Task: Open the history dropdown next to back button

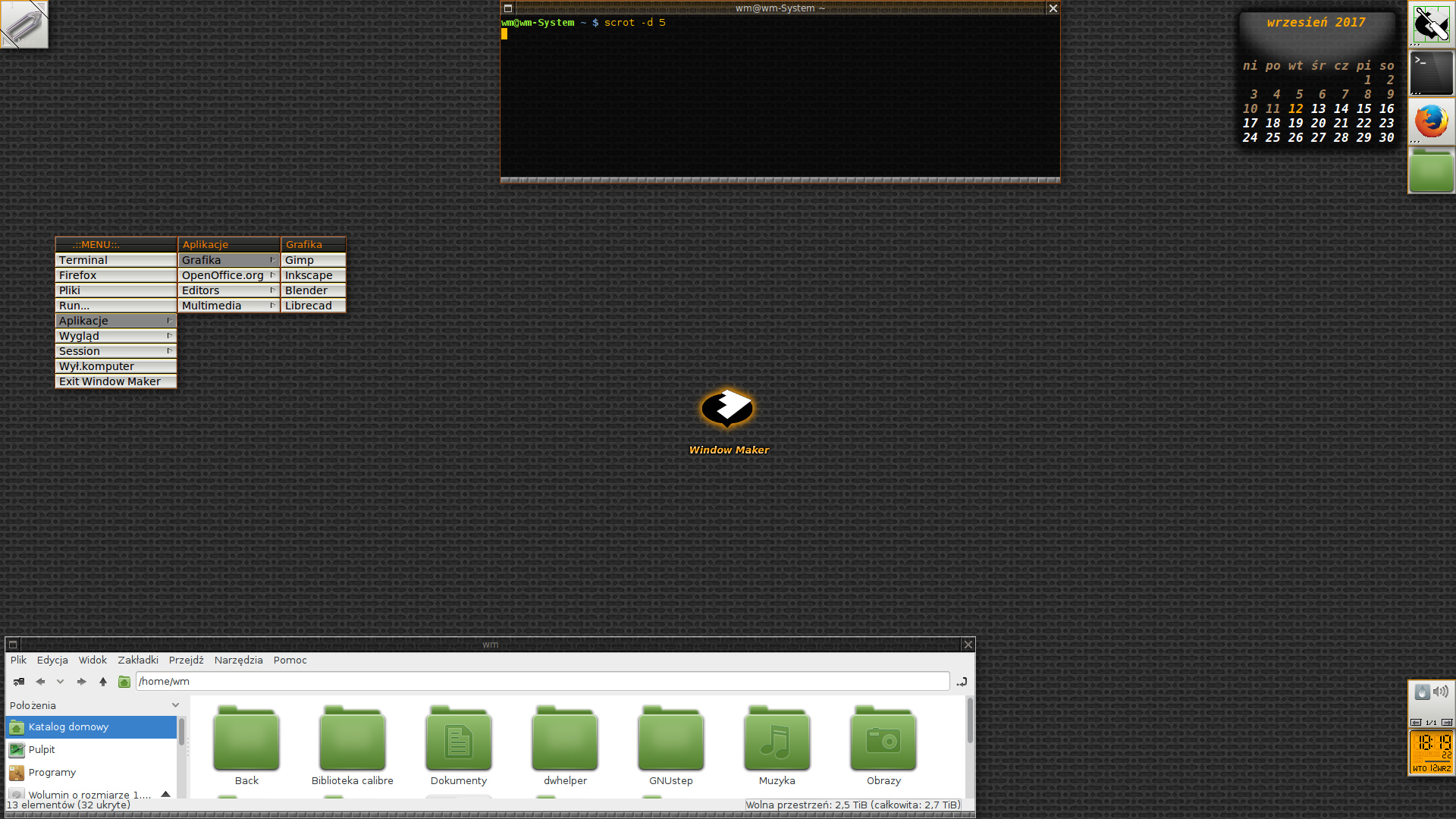Action: click(60, 682)
